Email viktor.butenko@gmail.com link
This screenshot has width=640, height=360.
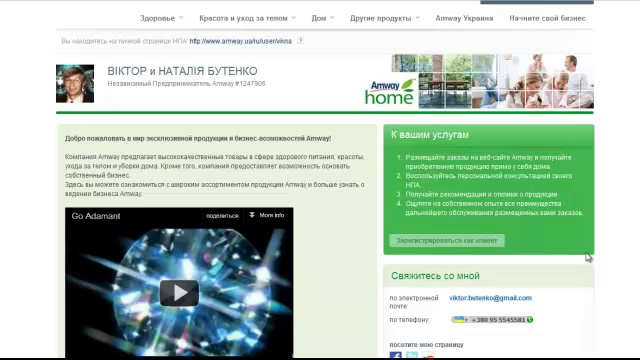491,298
